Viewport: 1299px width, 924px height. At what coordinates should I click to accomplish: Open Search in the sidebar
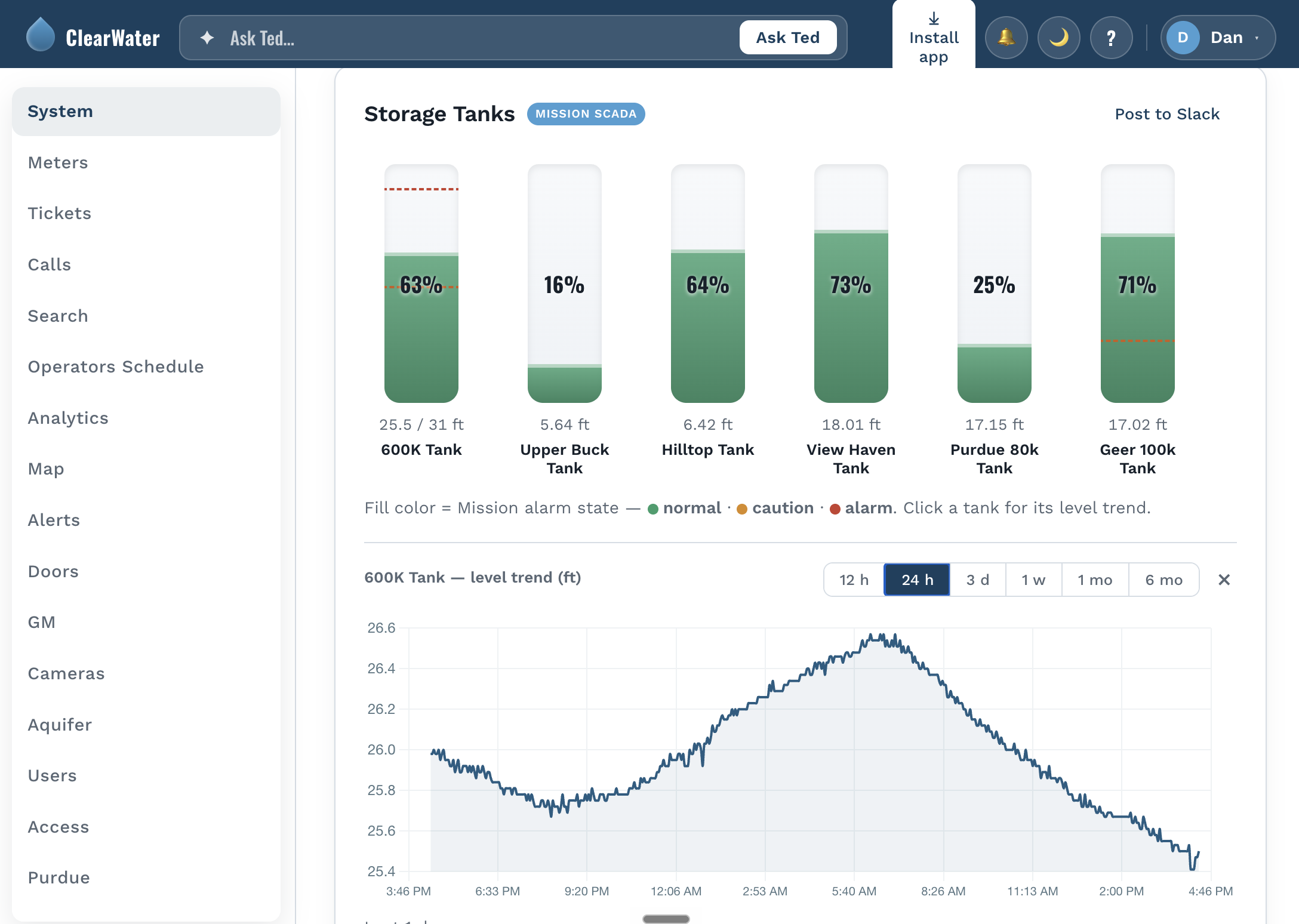click(x=146, y=316)
